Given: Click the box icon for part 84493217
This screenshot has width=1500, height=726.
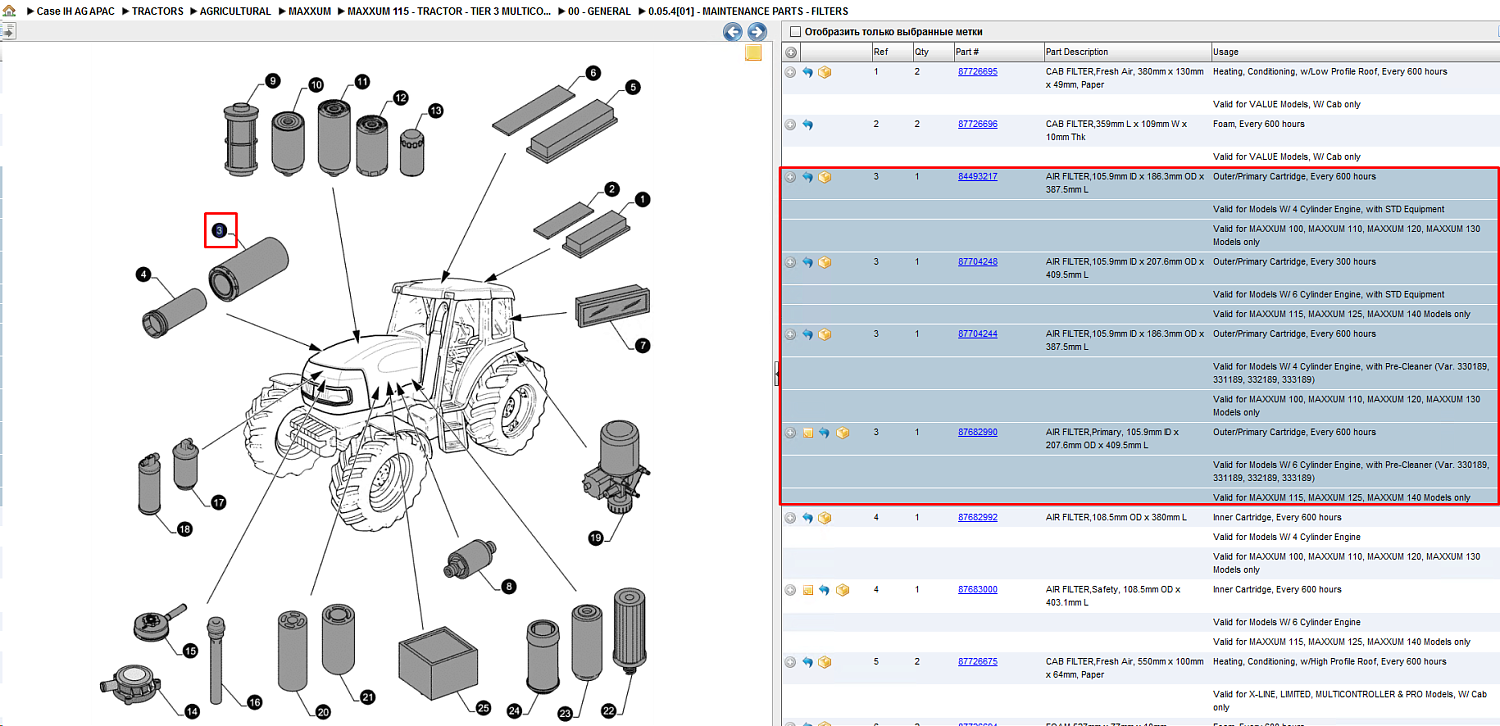Looking at the screenshot, I should tap(825, 177).
